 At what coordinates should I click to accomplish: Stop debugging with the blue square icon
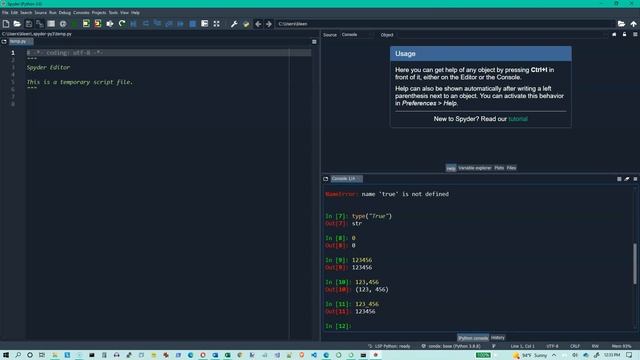[x=193, y=24]
